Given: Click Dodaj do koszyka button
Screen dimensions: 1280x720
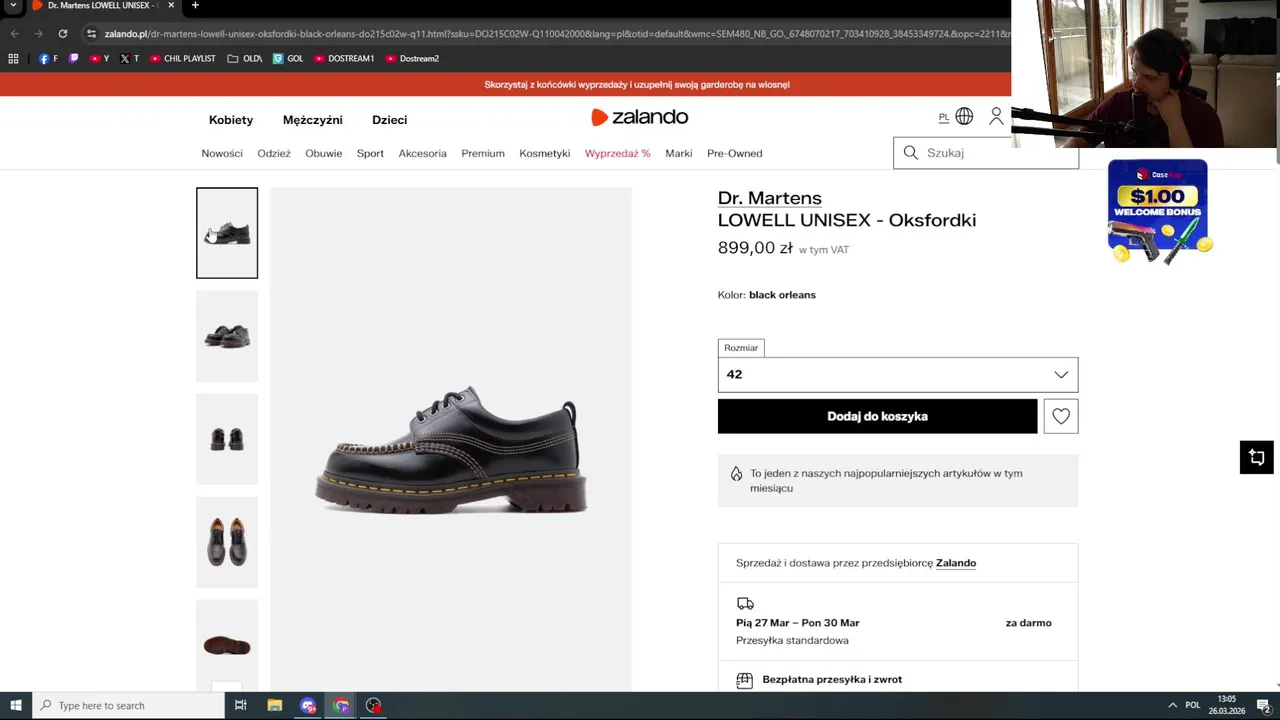Looking at the screenshot, I should click(877, 416).
